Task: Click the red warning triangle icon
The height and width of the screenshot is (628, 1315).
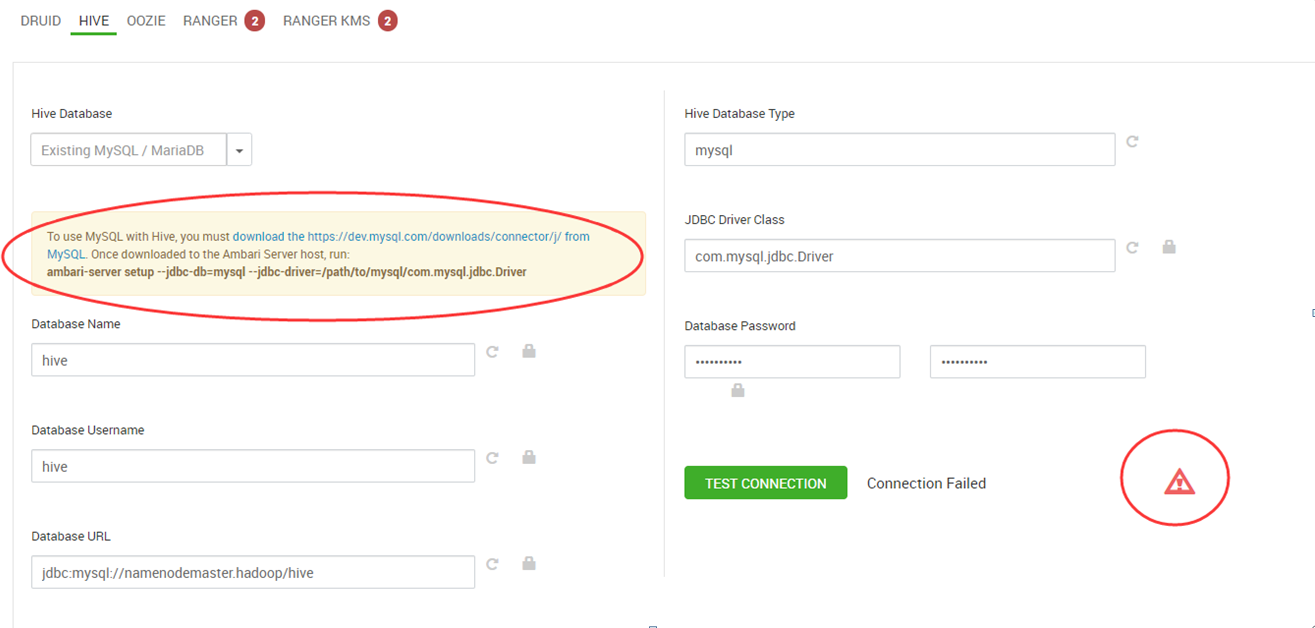Action: tap(1180, 482)
